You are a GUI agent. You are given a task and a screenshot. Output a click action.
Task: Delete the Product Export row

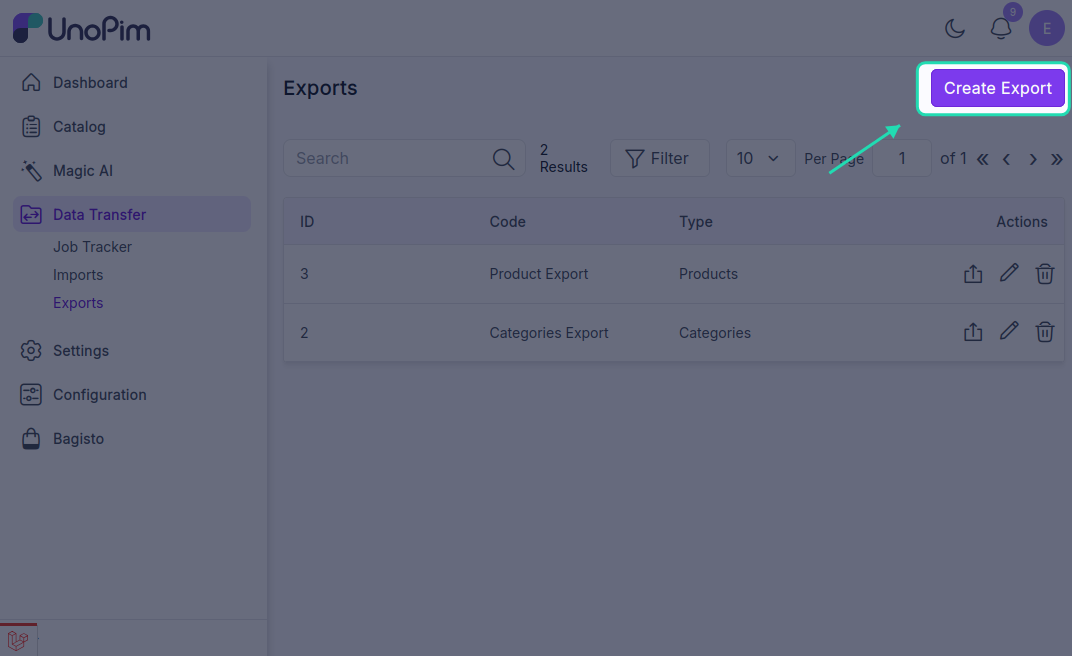[1045, 273]
